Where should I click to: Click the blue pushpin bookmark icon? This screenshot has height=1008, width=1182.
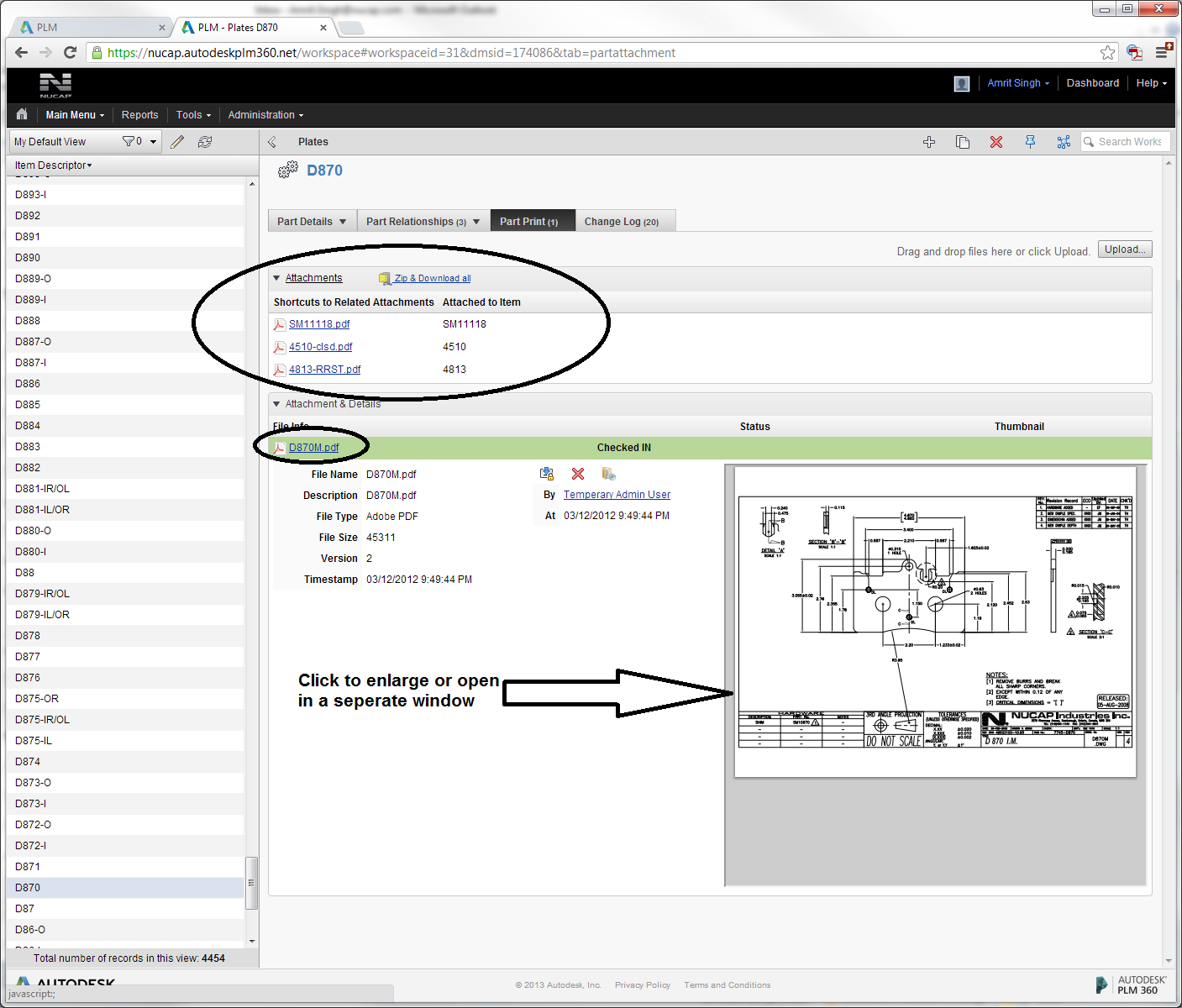tap(1030, 142)
